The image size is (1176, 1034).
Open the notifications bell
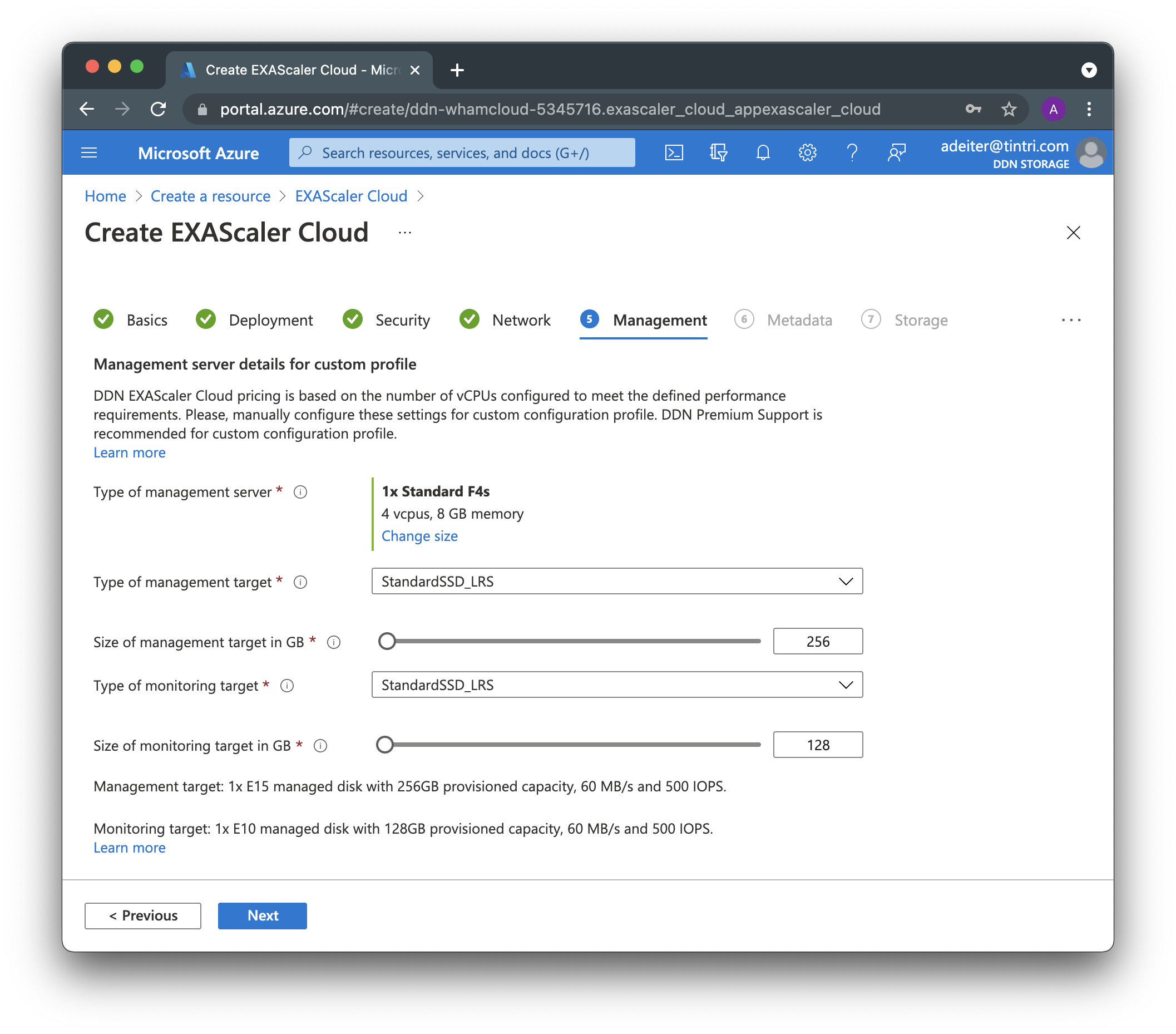(762, 152)
